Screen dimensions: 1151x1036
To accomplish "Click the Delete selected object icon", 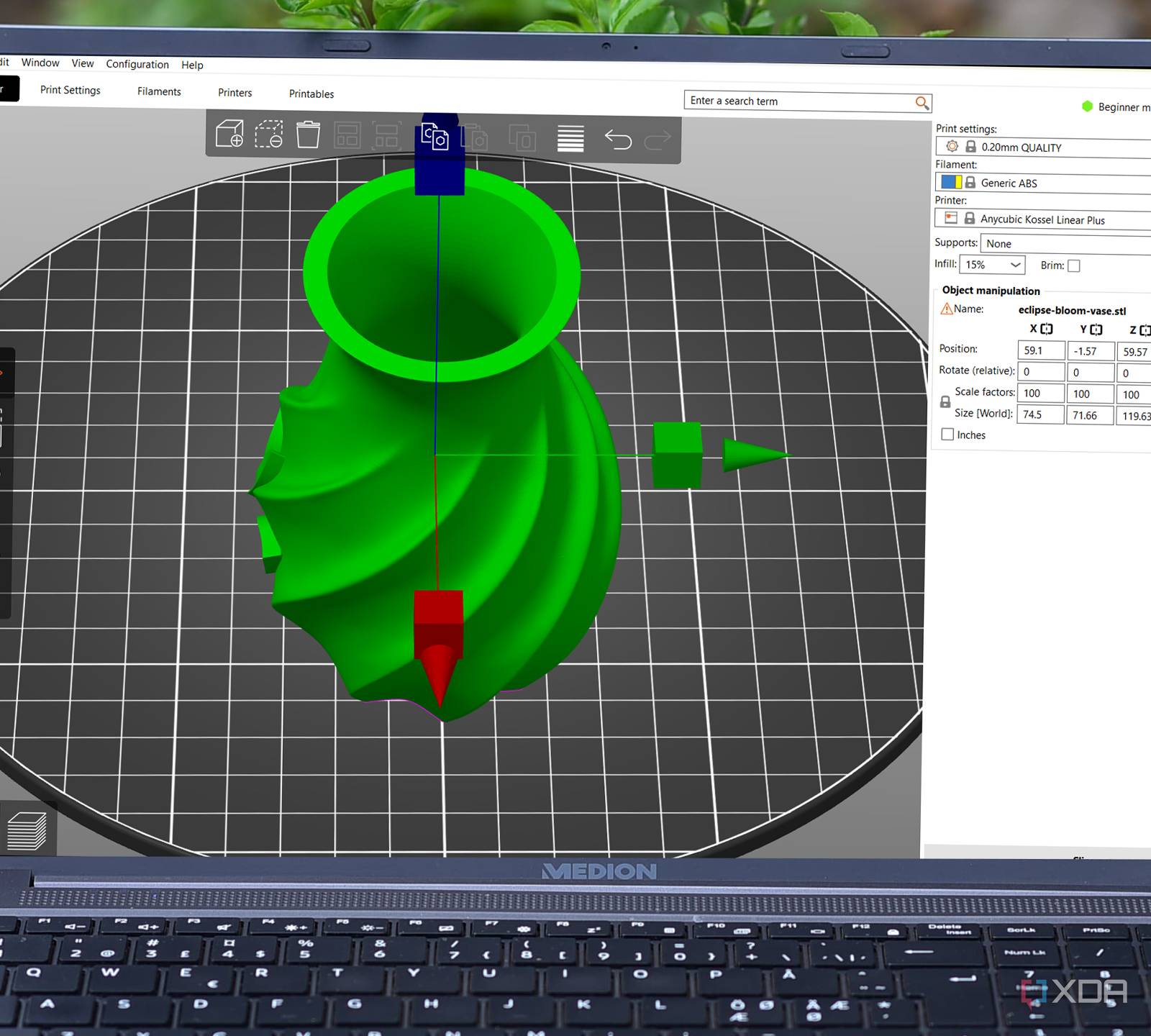I will click(269, 135).
